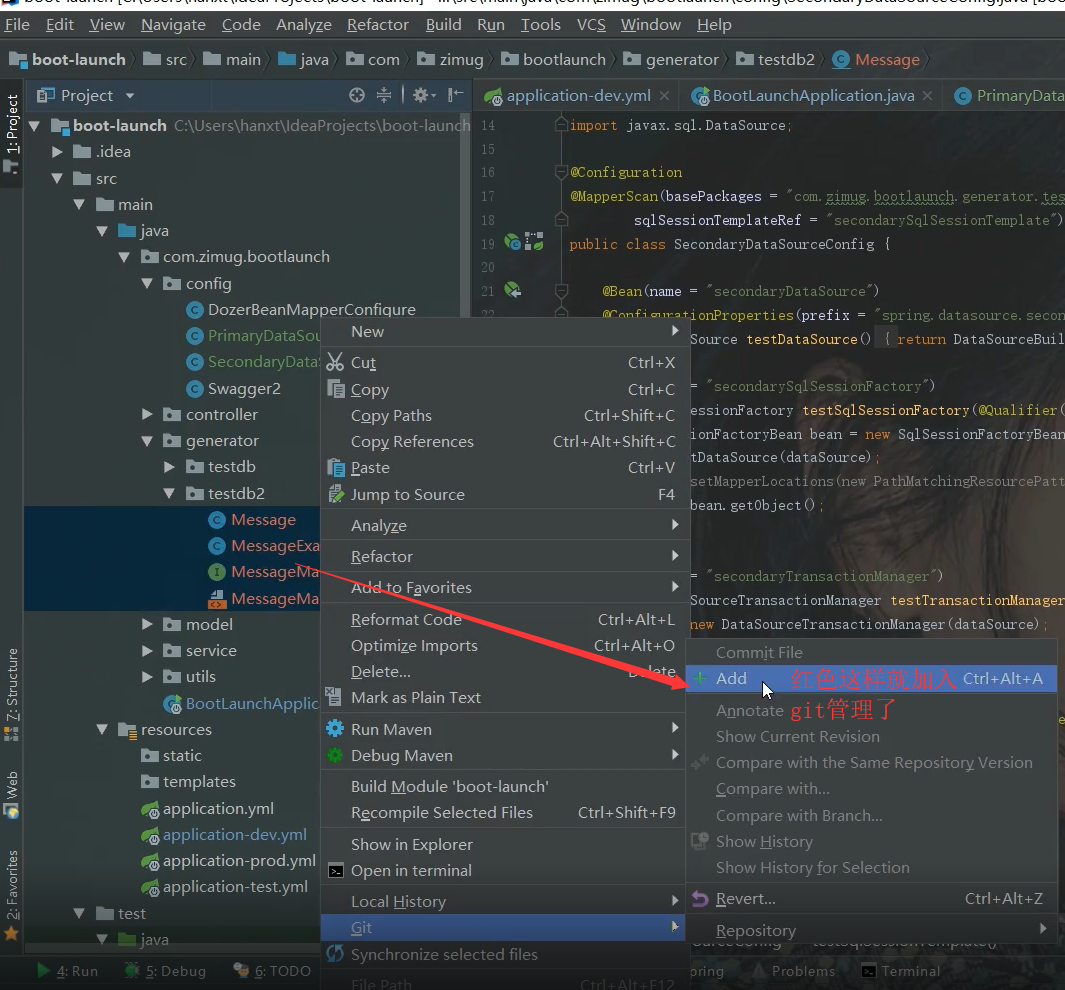The height and width of the screenshot is (990, 1065).
Task: Open the Project panel settings gear
Action: point(422,95)
